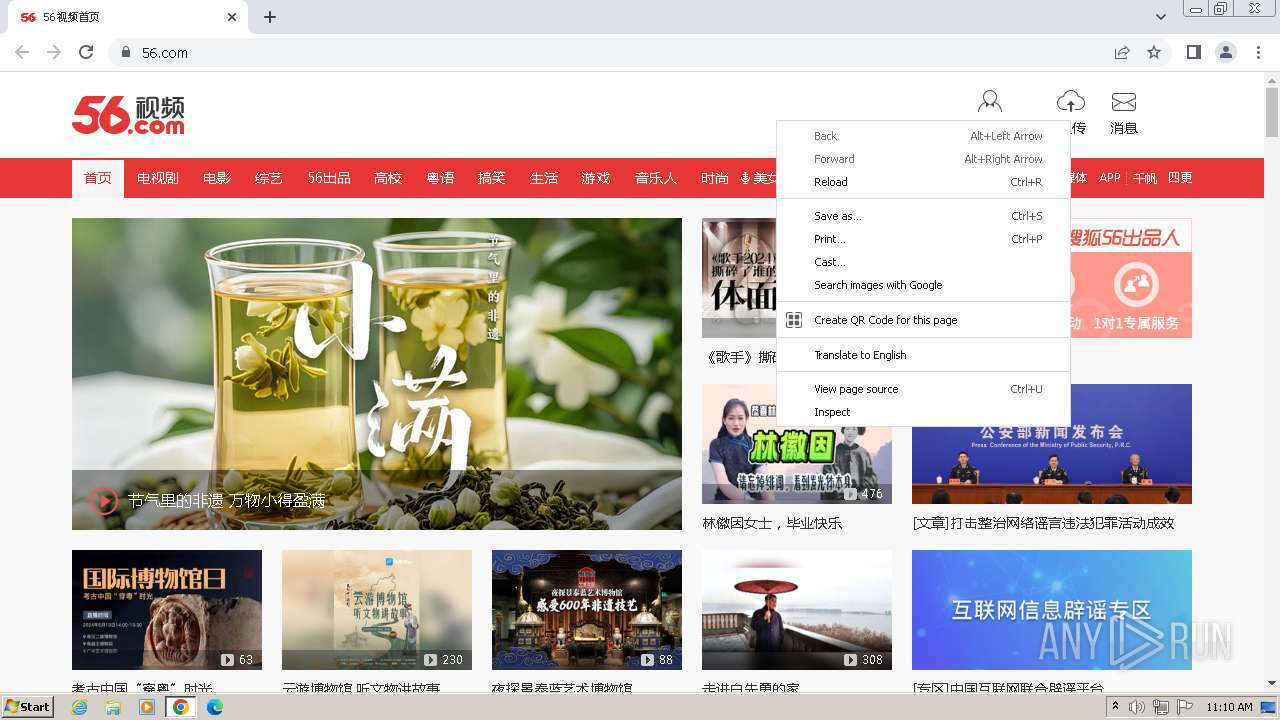Click the browser forward arrow button
Image resolution: width=1280 pixels, height=720 pixels.
tap(54, 52)
